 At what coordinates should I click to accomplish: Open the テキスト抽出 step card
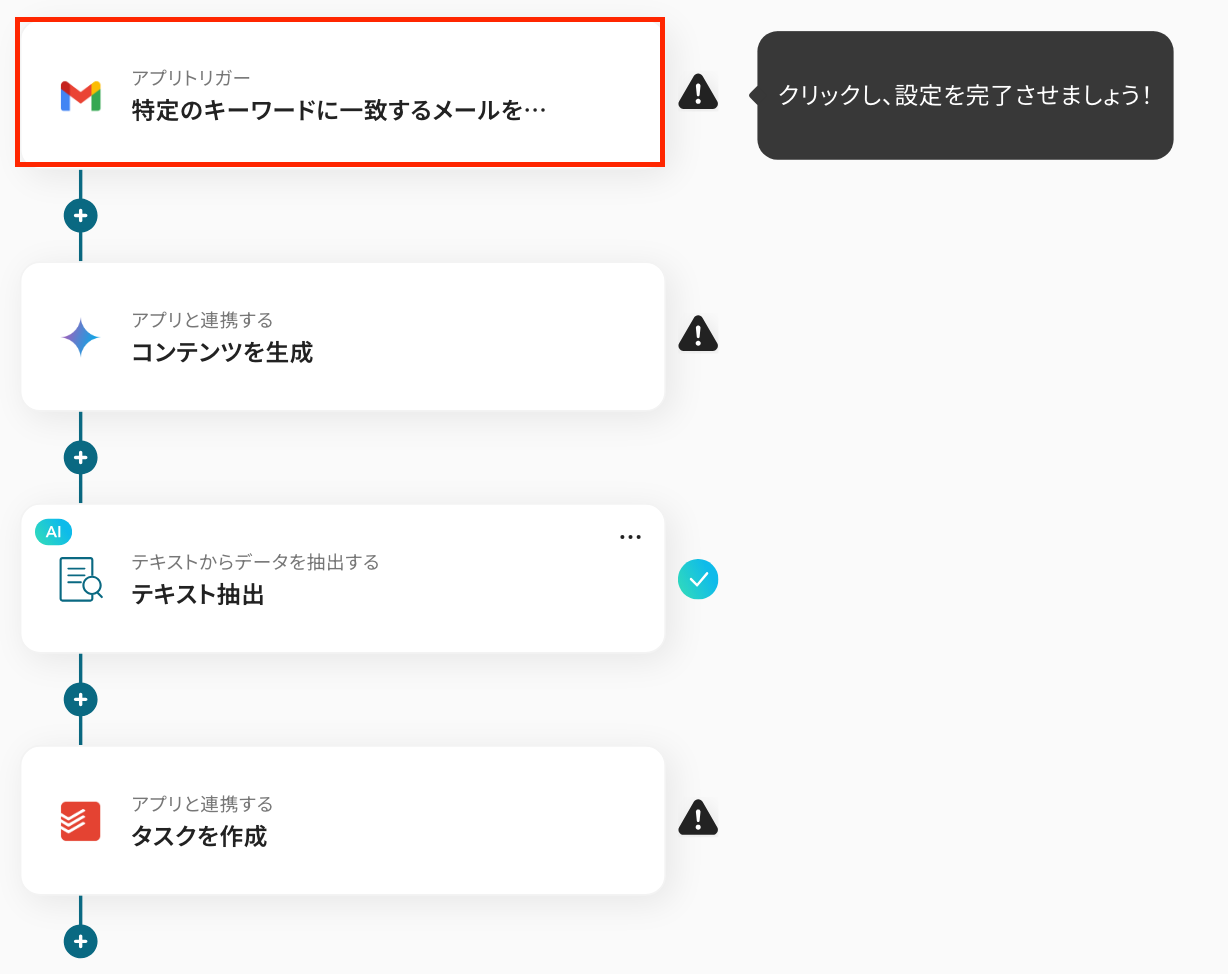coord(343,578)
